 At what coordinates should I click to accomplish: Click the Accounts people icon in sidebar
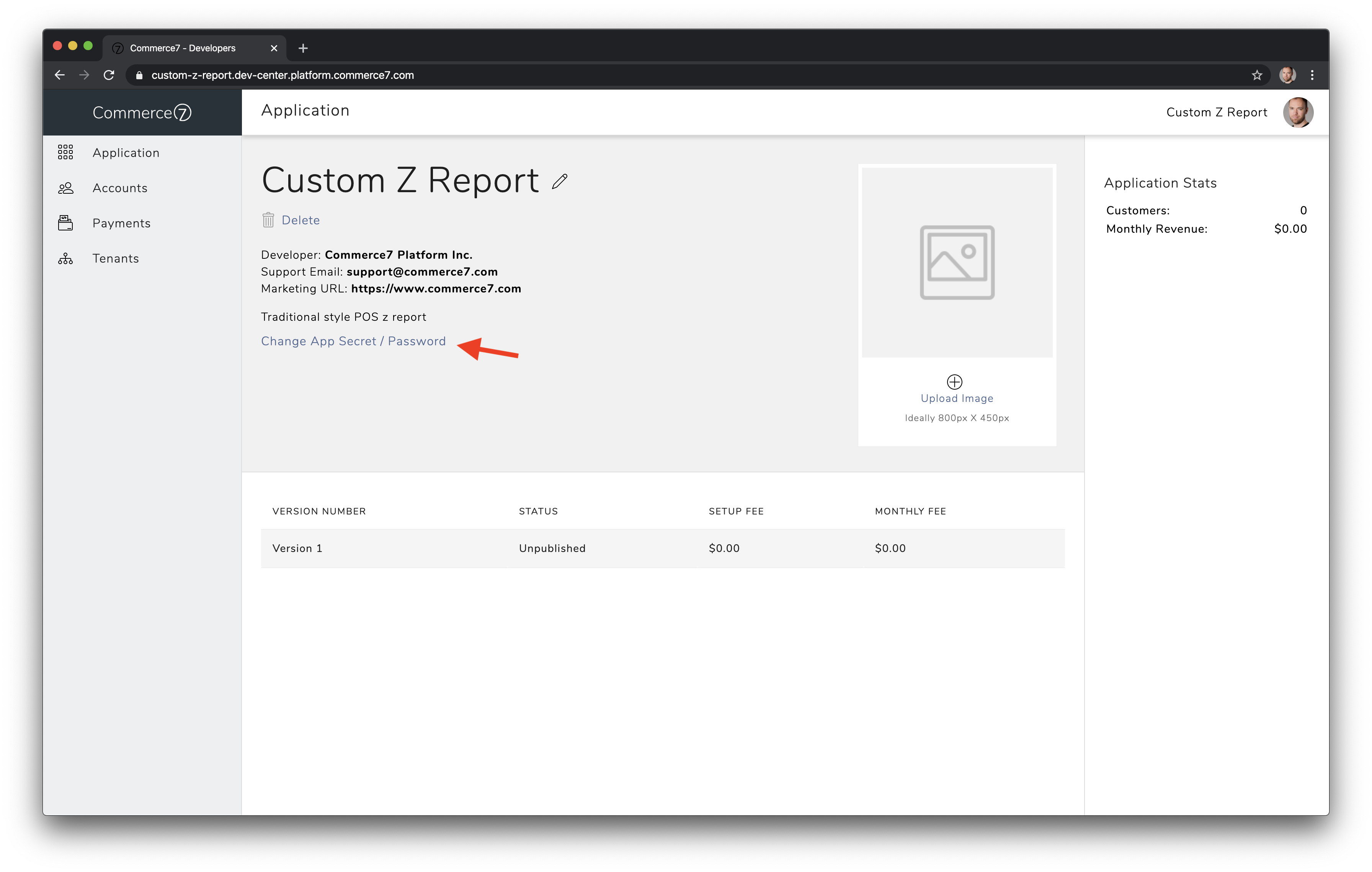pos(65,188)
